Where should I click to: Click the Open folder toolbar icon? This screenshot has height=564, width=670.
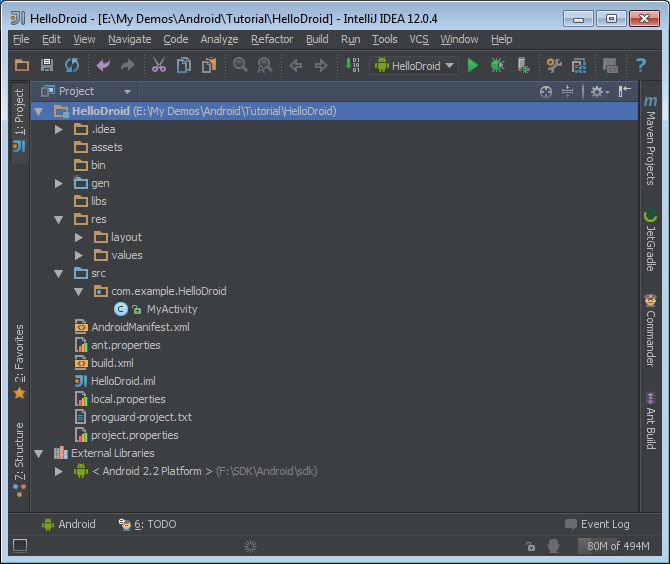click(22, 65)
